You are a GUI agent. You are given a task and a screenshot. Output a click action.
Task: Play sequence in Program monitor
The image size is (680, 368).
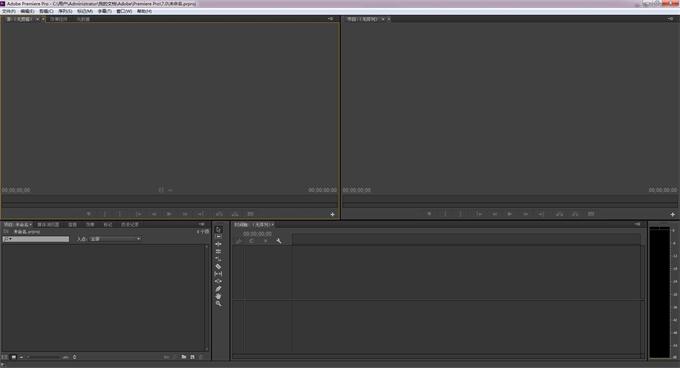pos(510,214)
